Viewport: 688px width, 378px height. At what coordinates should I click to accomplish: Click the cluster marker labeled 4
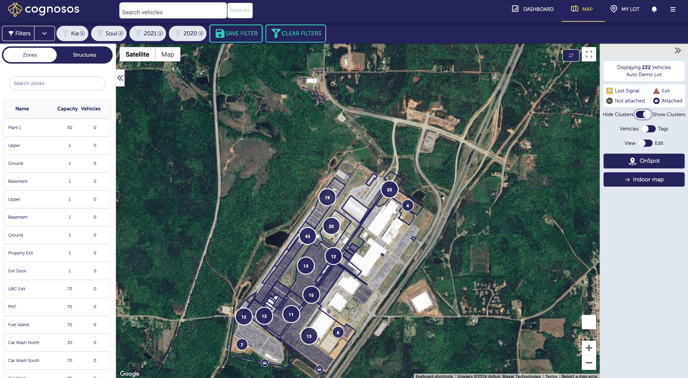(408, 205)
